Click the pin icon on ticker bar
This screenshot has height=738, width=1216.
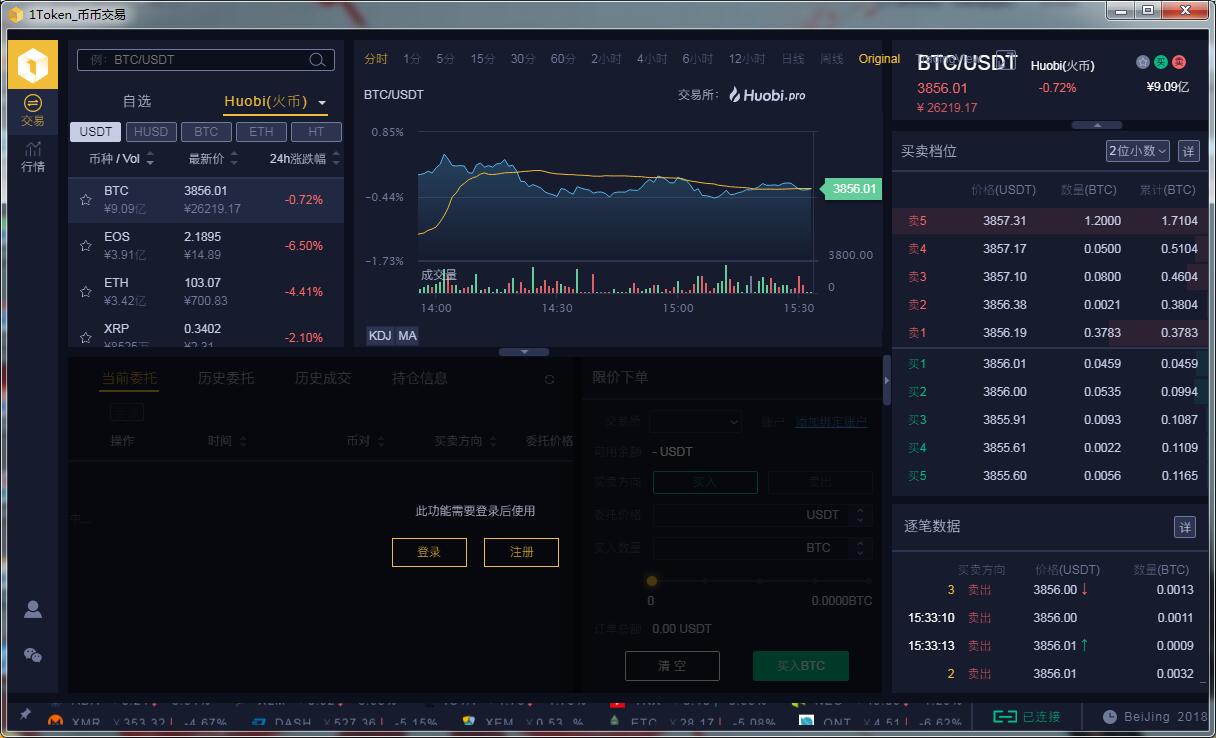(25, 715)
